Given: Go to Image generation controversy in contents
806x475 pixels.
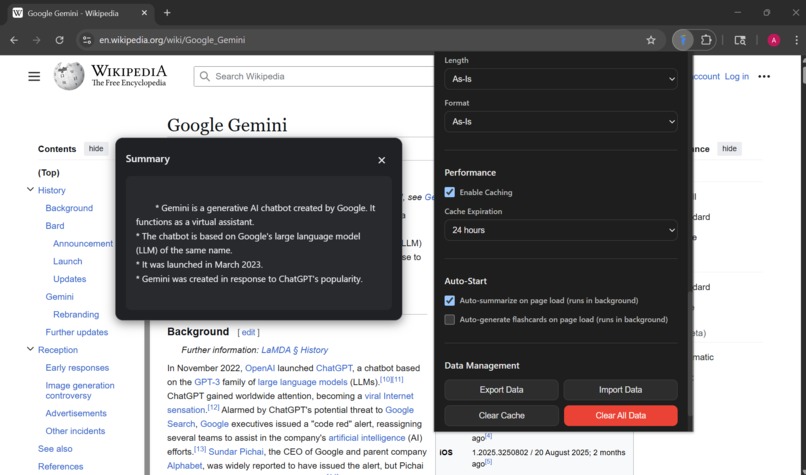Looking at the screenshot, I should (x=80, y=391).
